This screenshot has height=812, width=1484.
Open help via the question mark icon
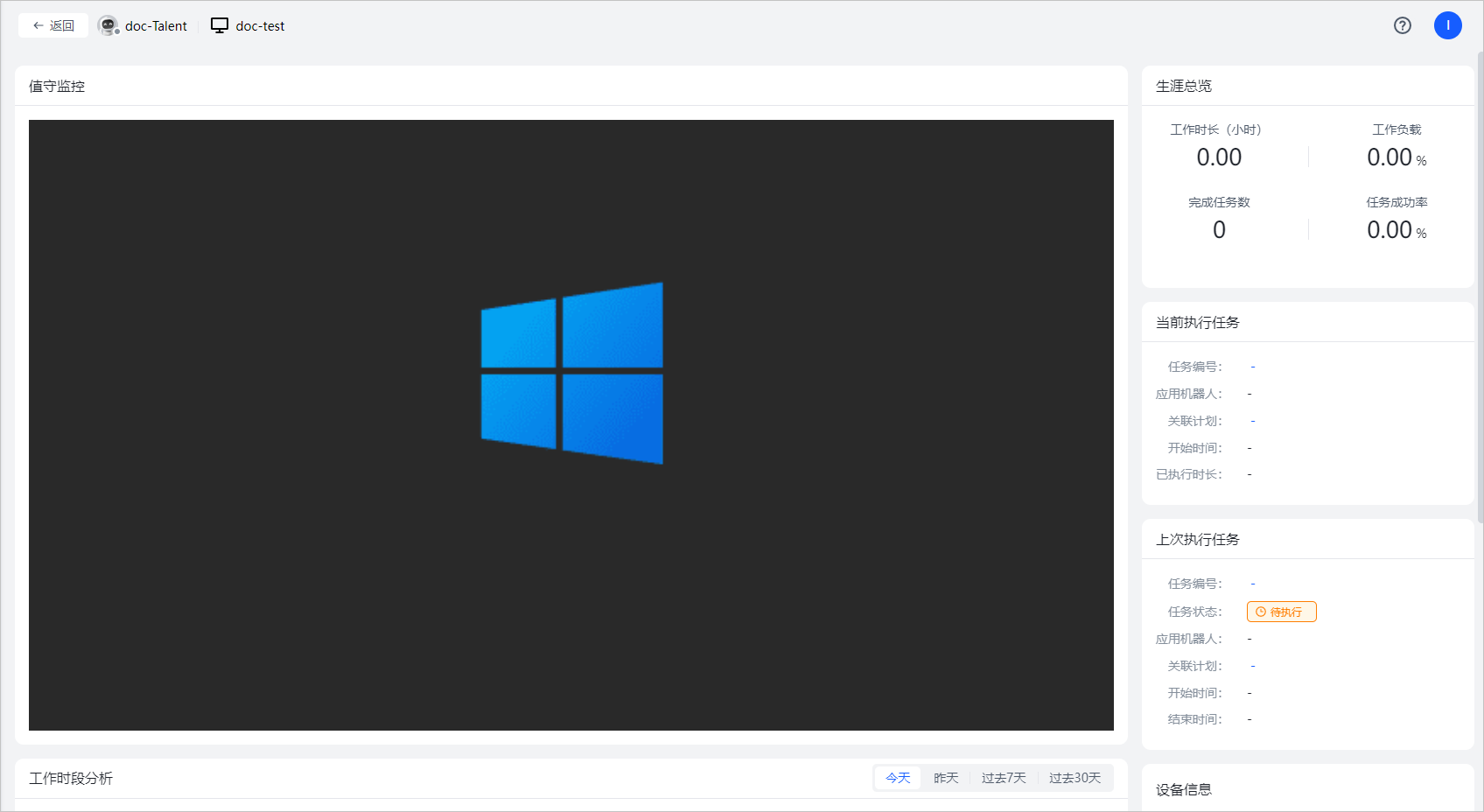[x=1402, y=25]
